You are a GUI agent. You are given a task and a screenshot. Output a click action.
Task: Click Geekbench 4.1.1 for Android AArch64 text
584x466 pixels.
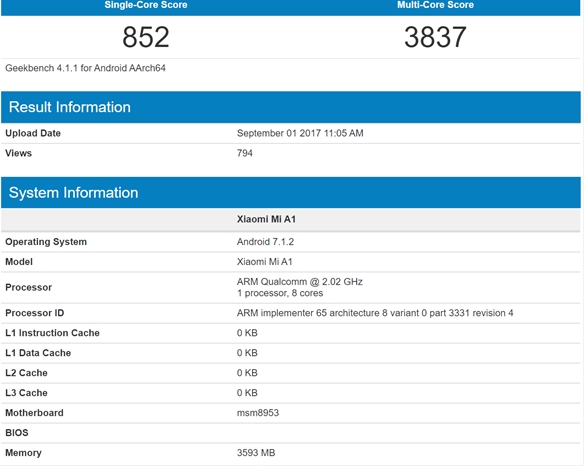pos(85,68)
